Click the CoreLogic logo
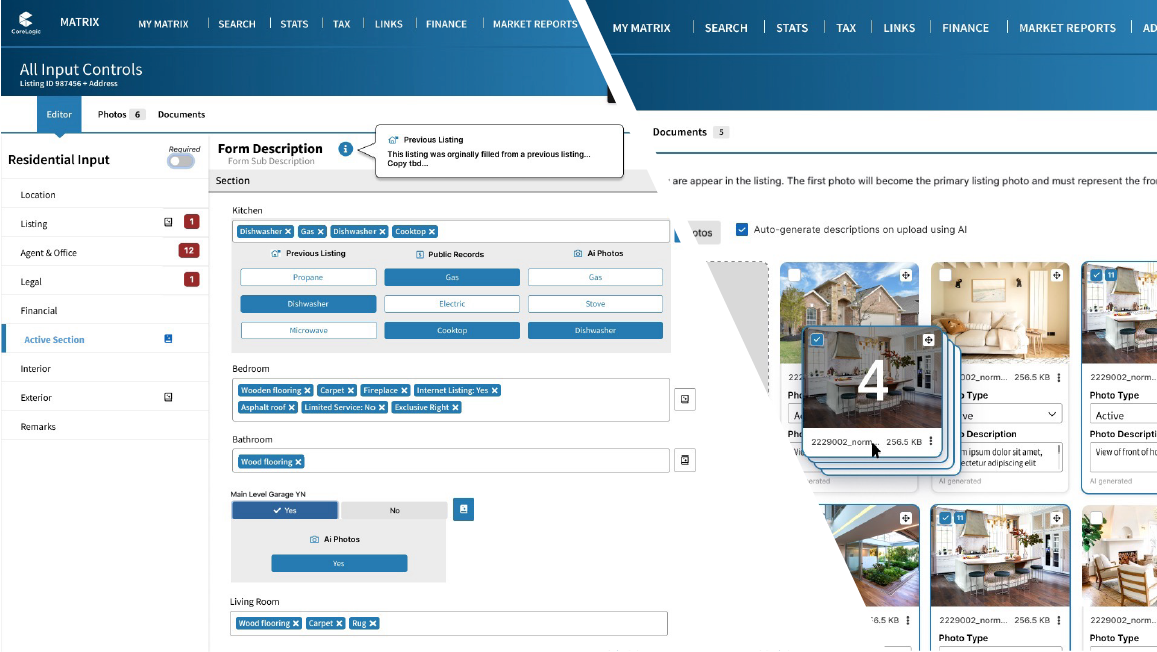The image size is (1157, 652). pyautogui.click(x=25, y=23)
